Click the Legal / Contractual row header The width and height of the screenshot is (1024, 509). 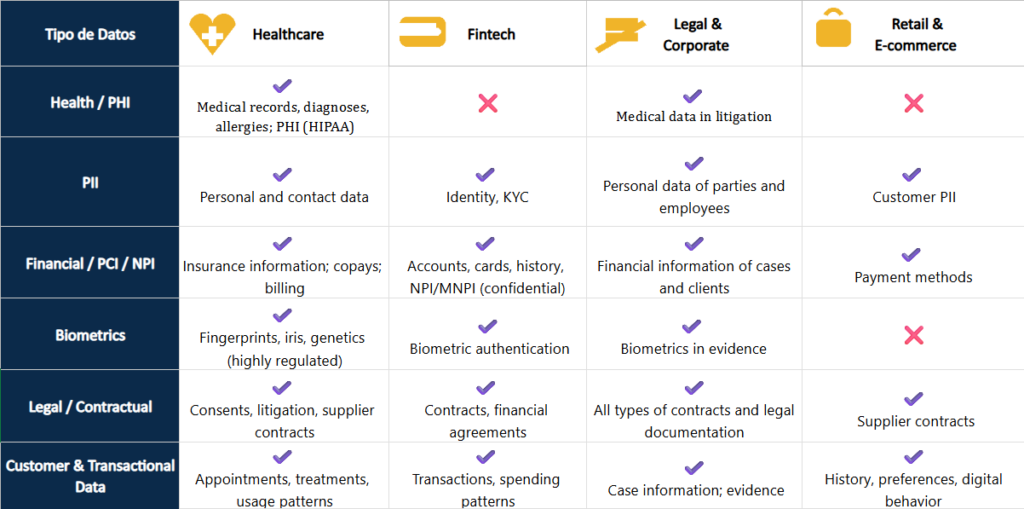90,407
